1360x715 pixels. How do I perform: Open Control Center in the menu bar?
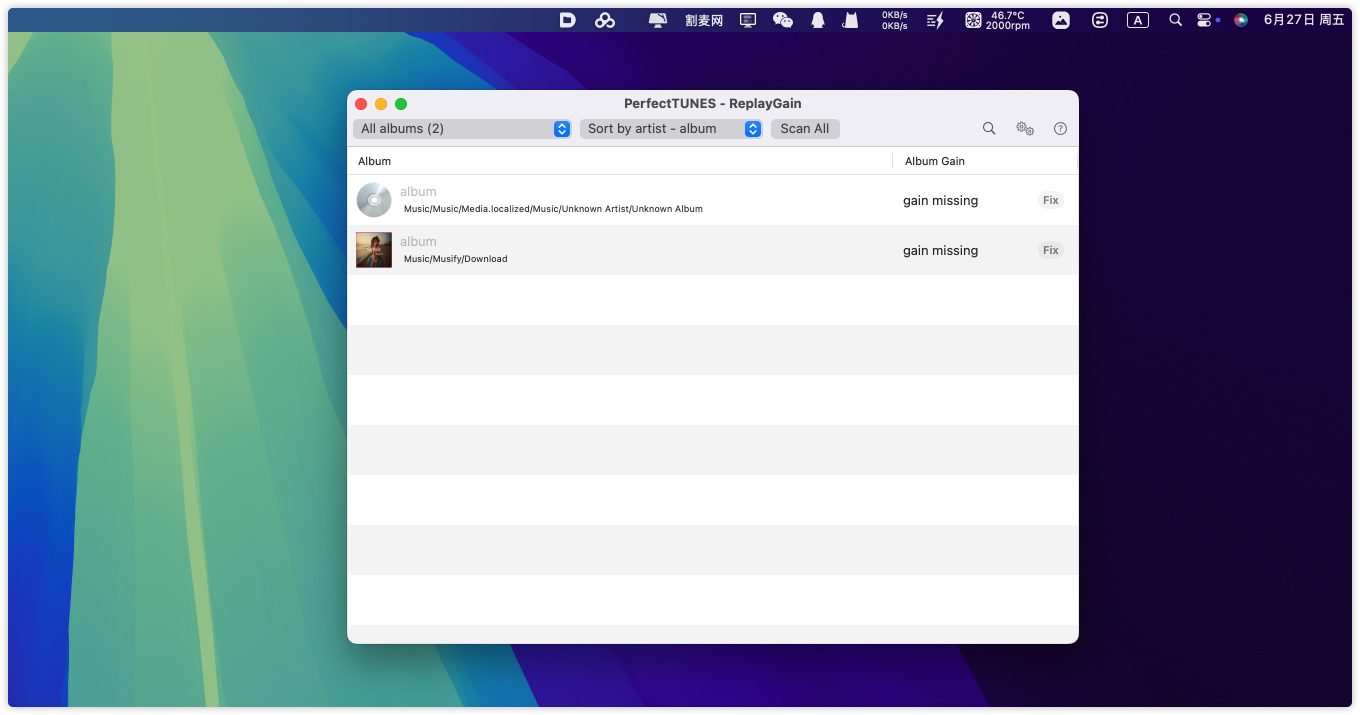(1204, 20)
